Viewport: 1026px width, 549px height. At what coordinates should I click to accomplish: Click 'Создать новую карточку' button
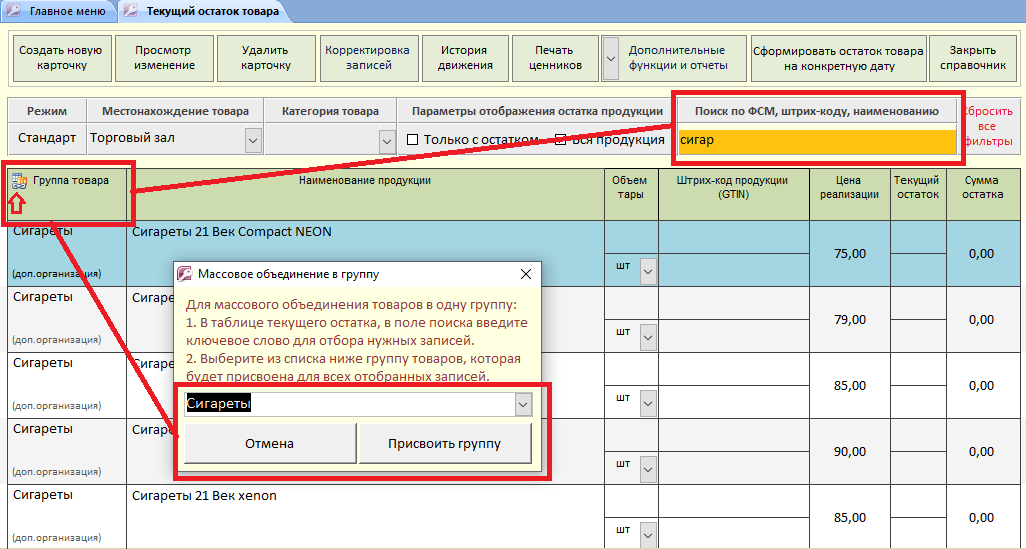pos(60,58)
